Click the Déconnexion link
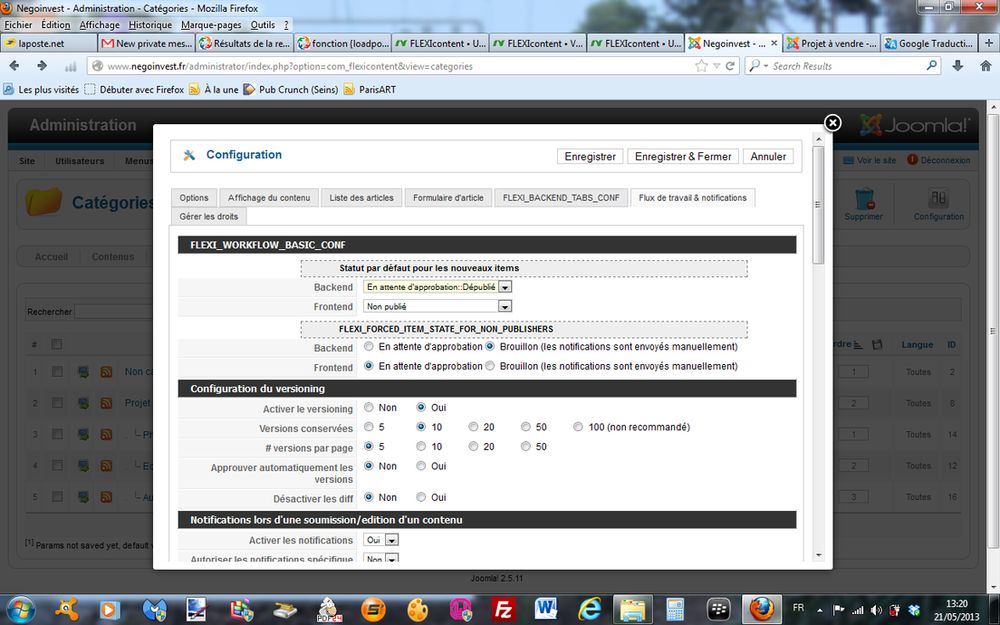The image size is (1000, 625). coord(938,160)
